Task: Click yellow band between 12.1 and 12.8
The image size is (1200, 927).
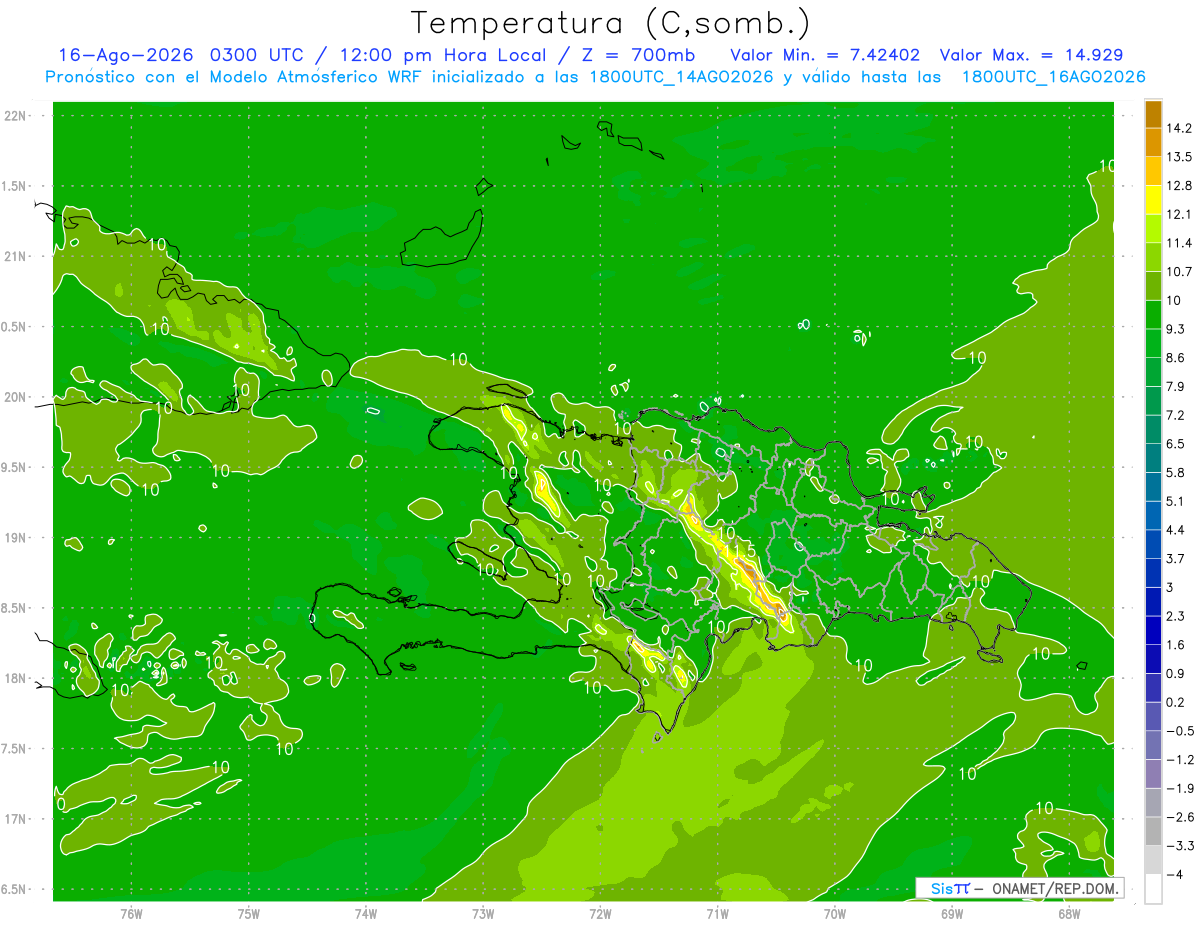Action: tap(1153, 200)
